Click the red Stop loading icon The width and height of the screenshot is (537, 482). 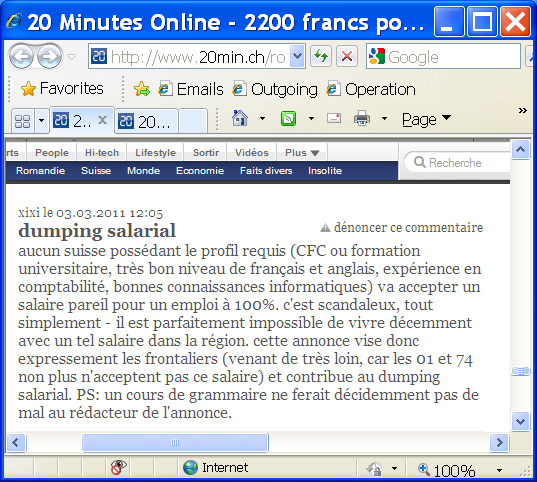click(347, 56)
